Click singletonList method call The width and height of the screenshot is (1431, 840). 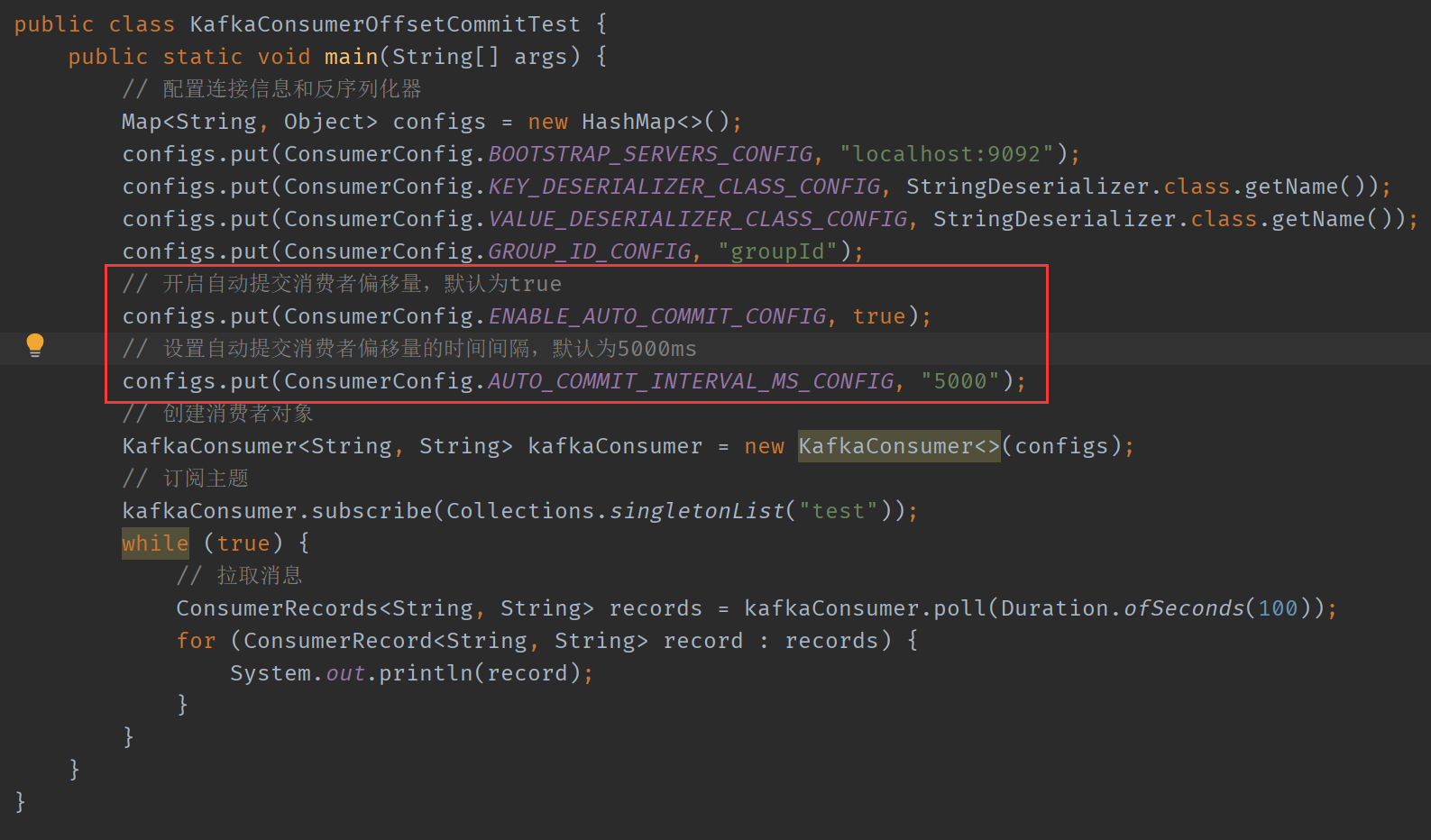click(x=697, y=511)
